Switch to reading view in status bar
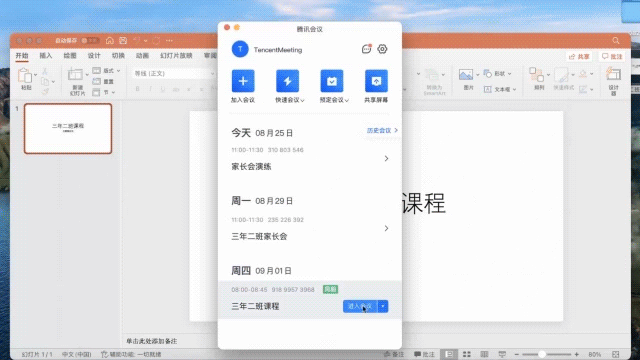The width and height of the screenshot is (640, 360). (x=484, y=354)
